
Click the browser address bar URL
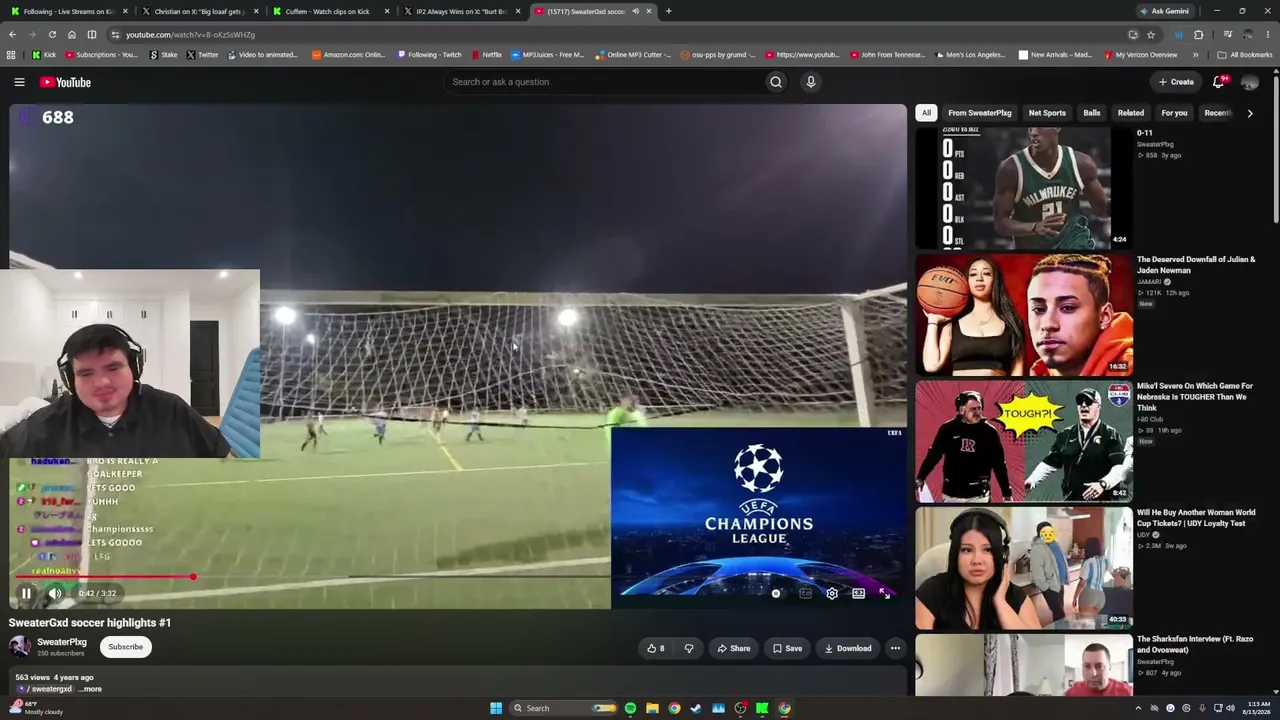pyautogui.click(x=190, y=34)
